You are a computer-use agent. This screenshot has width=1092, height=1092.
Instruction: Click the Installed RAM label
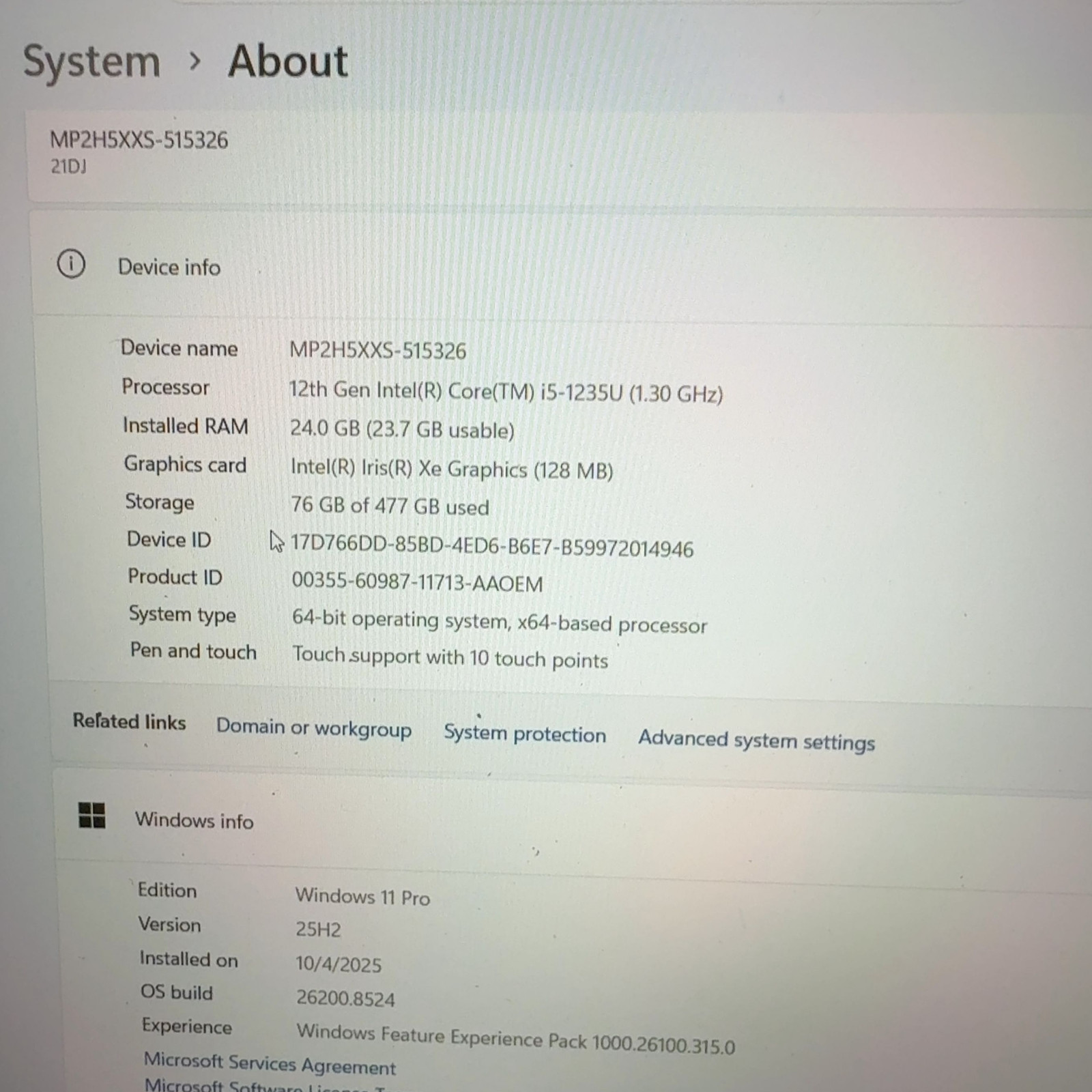185,426
